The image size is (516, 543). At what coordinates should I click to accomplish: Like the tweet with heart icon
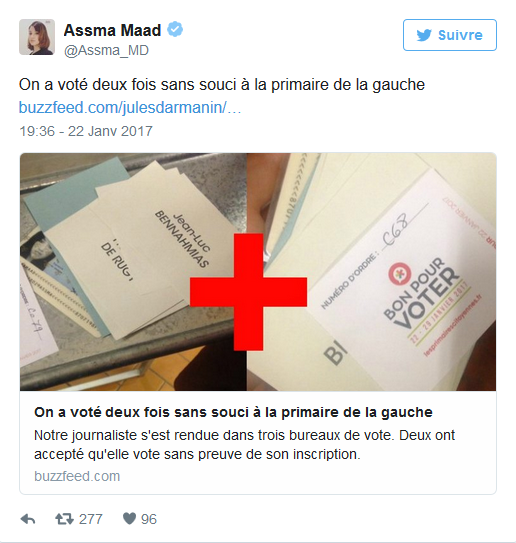[x=129, y=519]
